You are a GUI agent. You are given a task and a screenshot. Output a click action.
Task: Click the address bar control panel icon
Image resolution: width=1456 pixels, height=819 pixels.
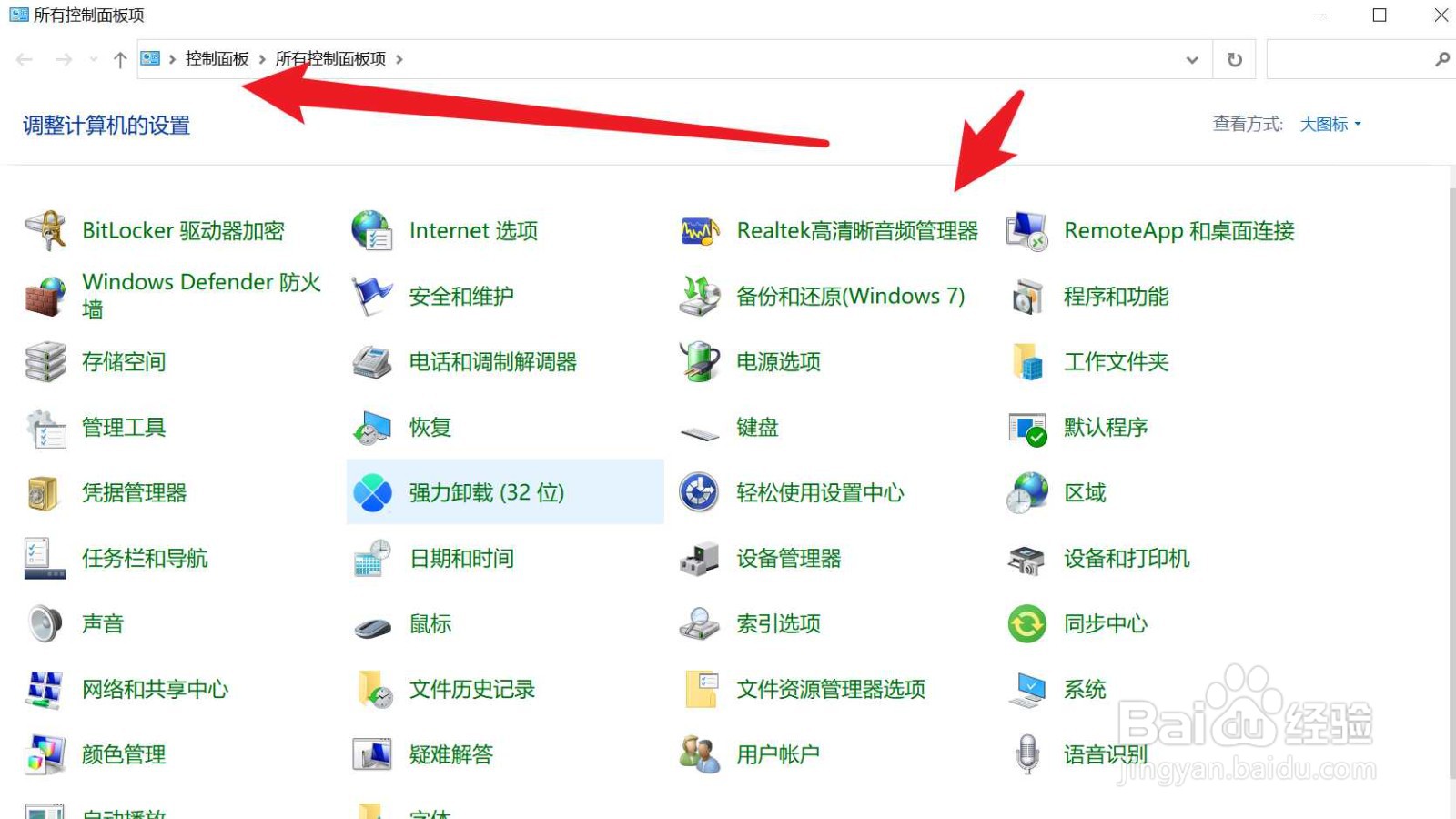click(150, 59)
